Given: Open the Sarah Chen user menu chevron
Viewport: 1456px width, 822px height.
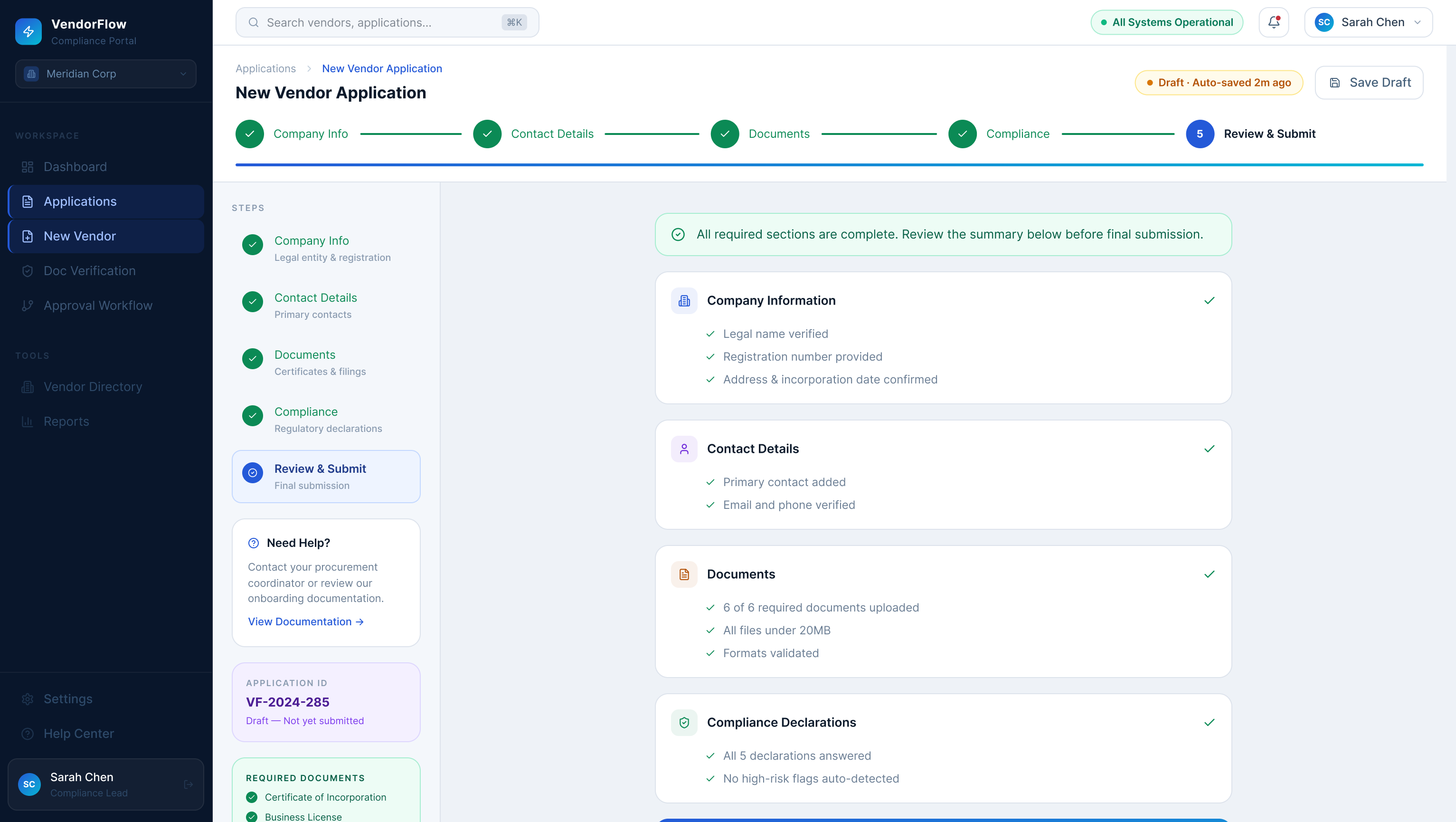Looking at the screenshot, I should pos(1418,22).
